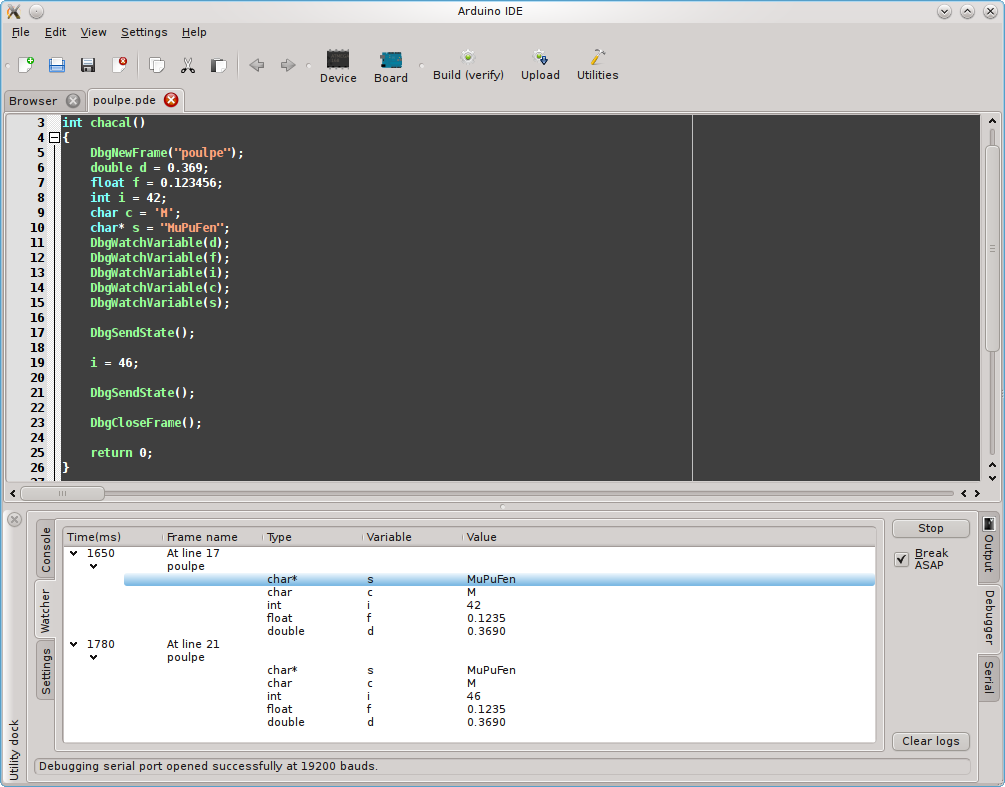Screen dimensions: 1005x787
Task: Collapse the 1780 ms time entry
Action: tap(74, 645)
